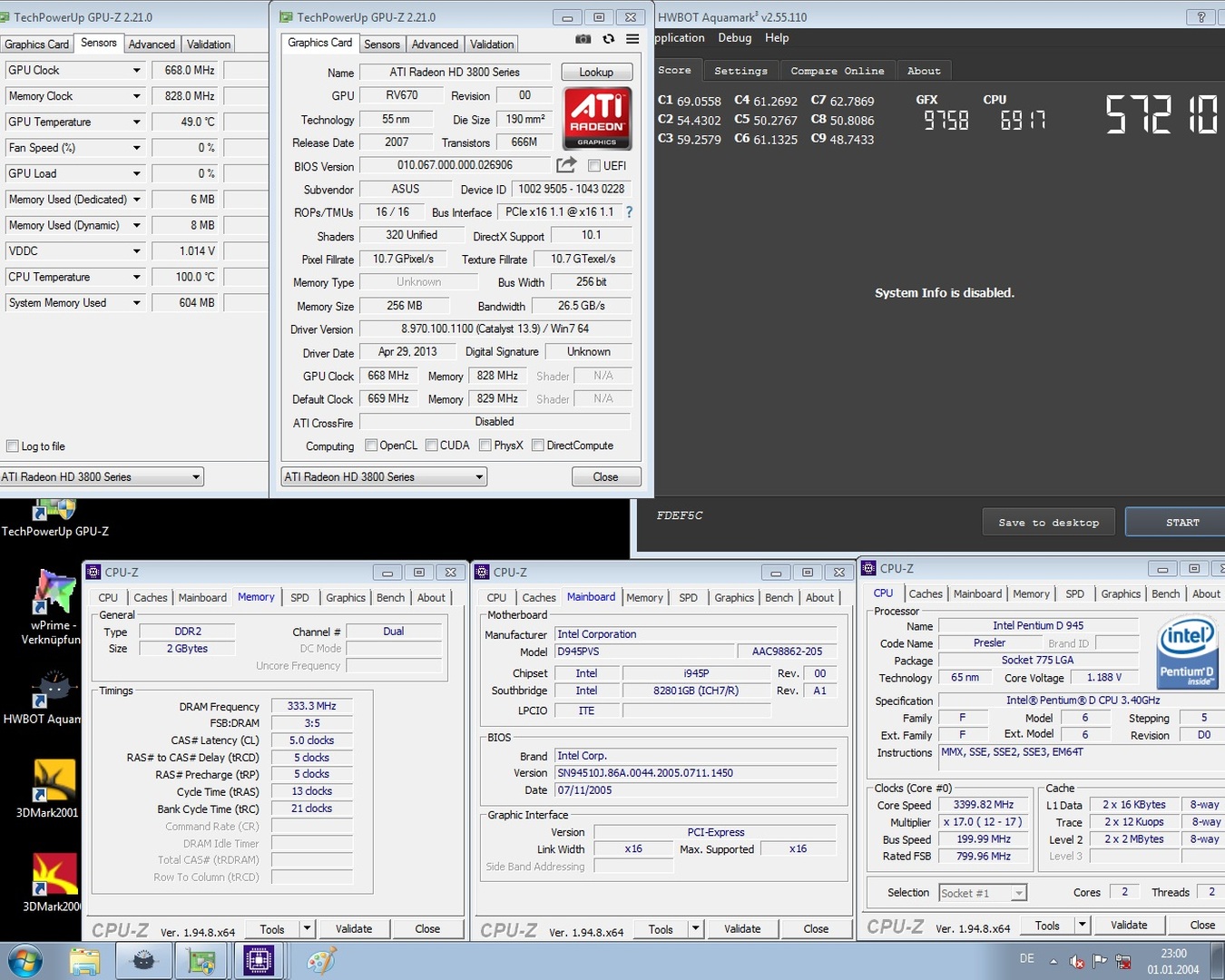
Task: Open the Settings tab in Aquamark
Action: point(740,71)
